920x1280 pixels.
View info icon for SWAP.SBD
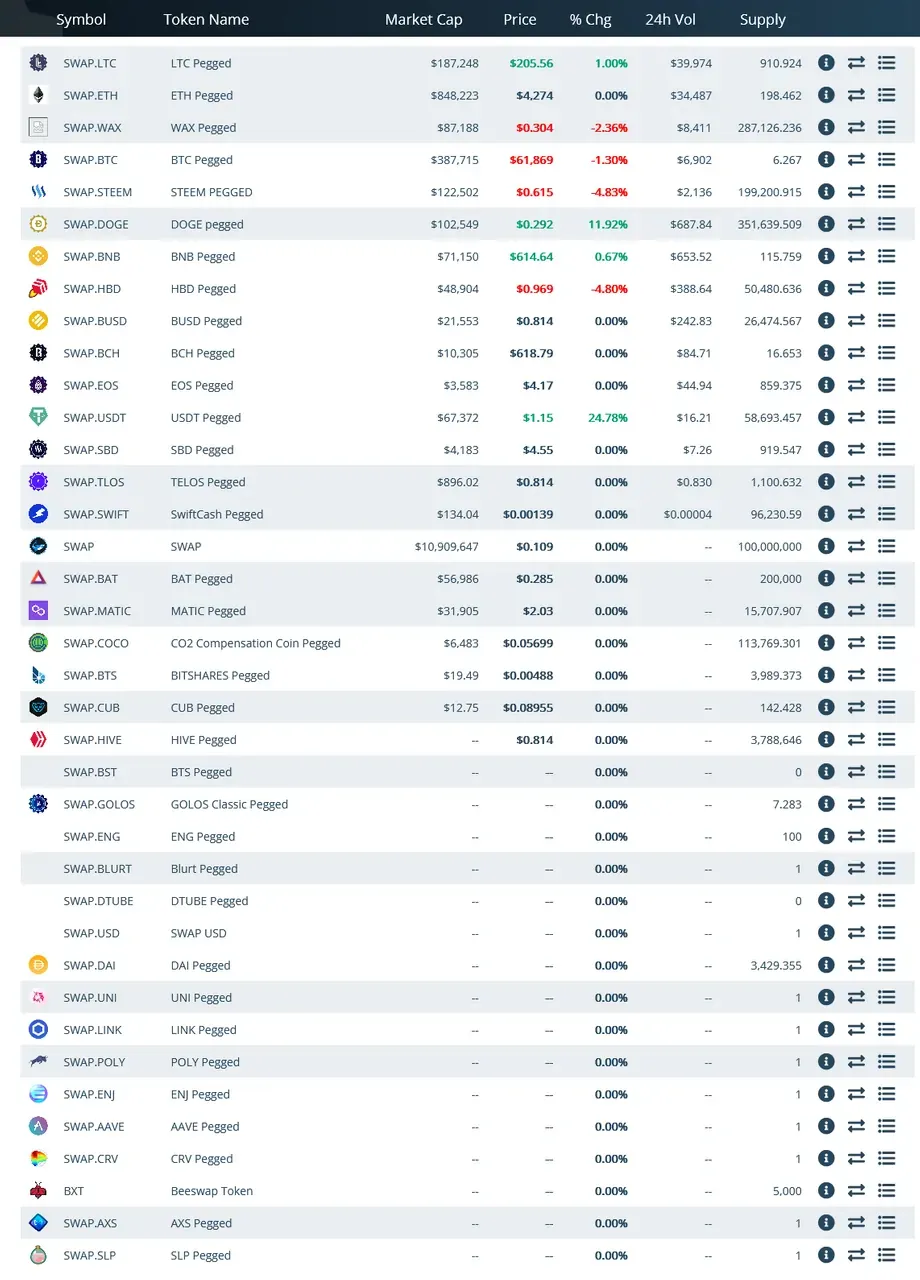point(826,450)
